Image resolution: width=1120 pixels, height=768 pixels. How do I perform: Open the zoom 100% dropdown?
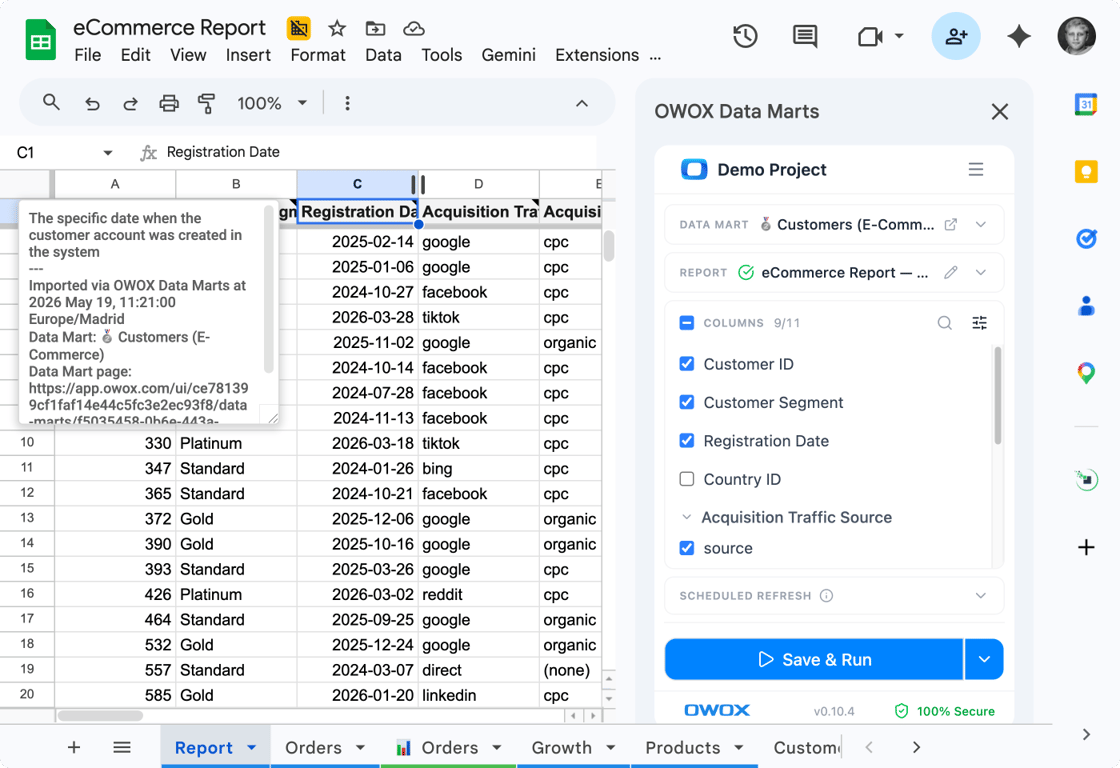(273, 104)
